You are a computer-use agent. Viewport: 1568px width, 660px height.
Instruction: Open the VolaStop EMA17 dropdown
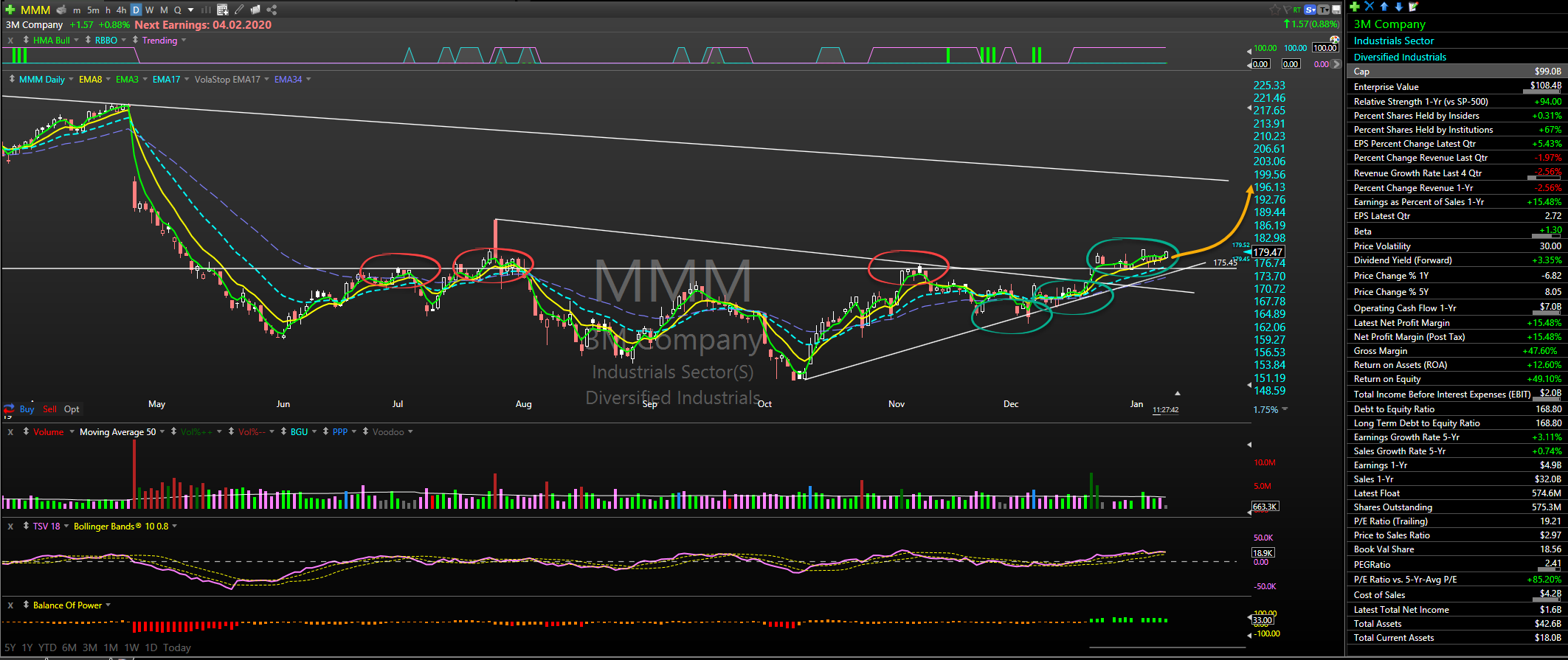(266, 79)
